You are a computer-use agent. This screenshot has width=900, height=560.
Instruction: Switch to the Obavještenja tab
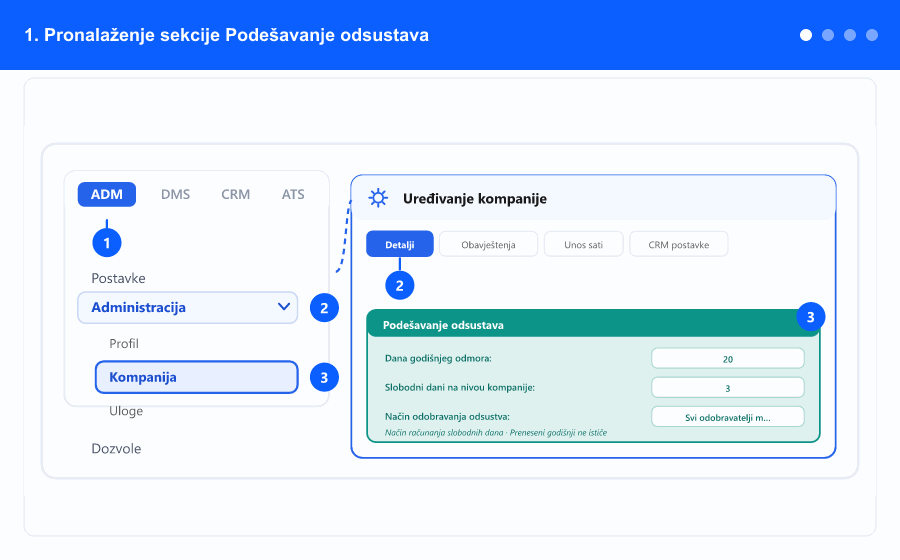(488, 244)
